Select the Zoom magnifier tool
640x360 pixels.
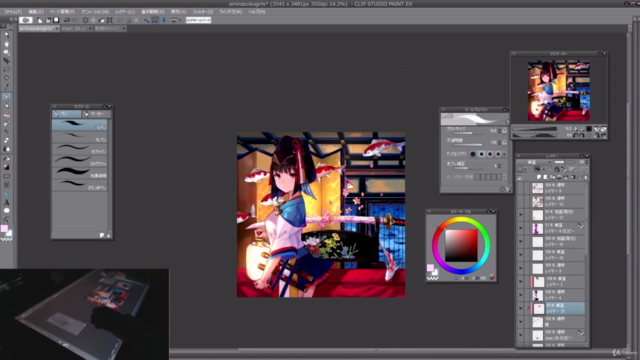pos(7,35)
